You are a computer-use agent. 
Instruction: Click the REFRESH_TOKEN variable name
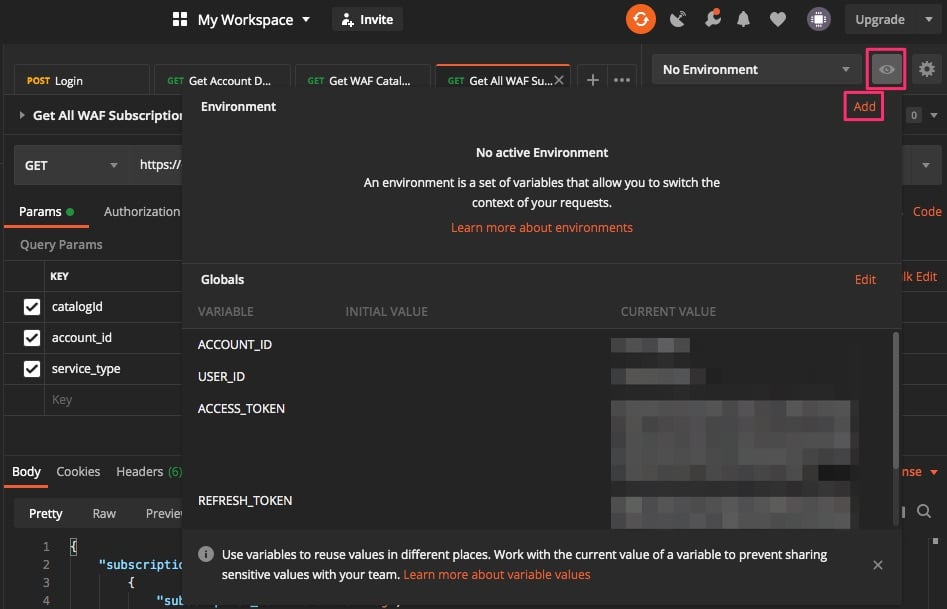coord(245,500)
